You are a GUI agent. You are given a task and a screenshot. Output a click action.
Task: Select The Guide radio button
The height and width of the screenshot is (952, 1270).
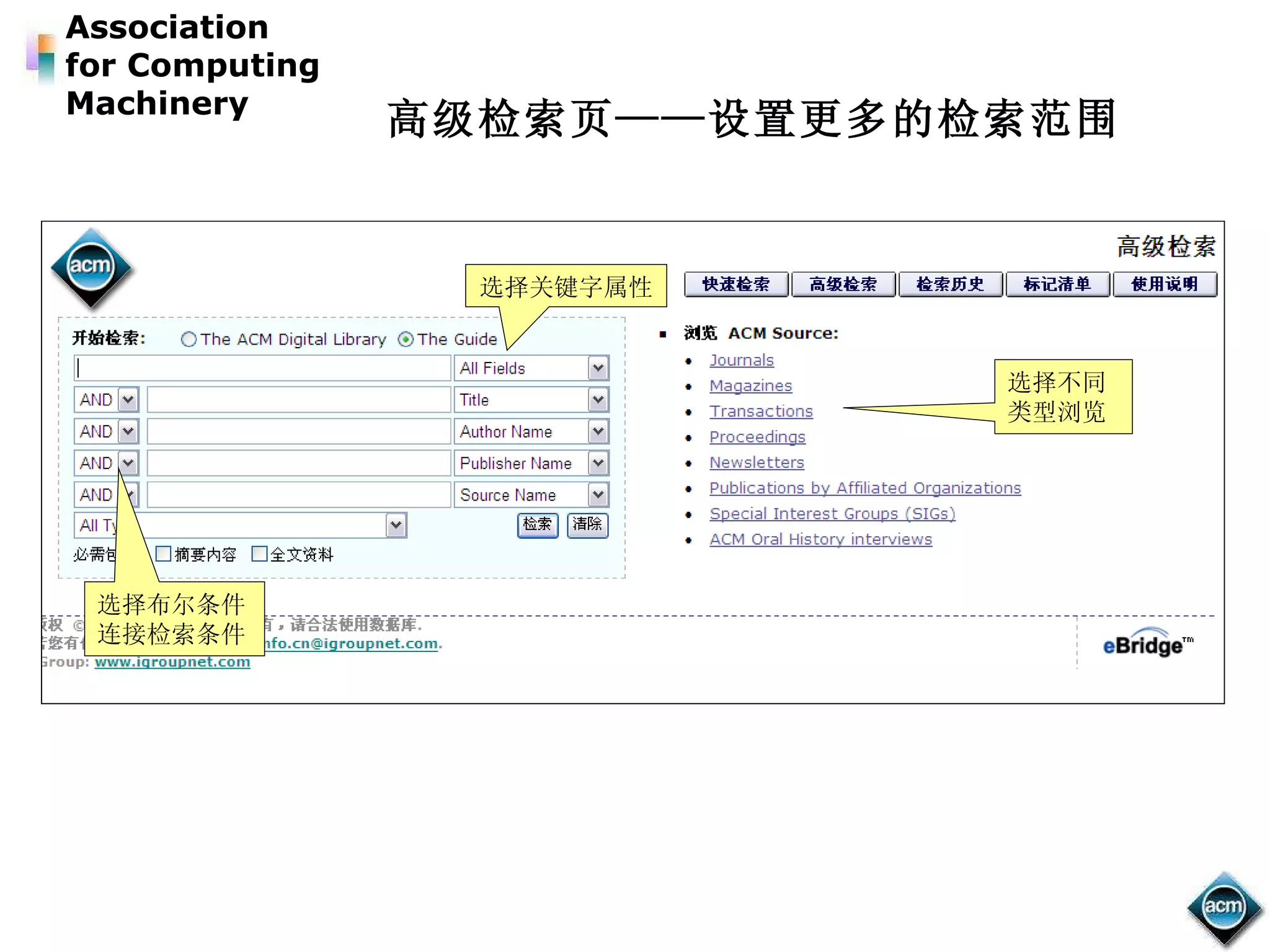tap(406, 340)
